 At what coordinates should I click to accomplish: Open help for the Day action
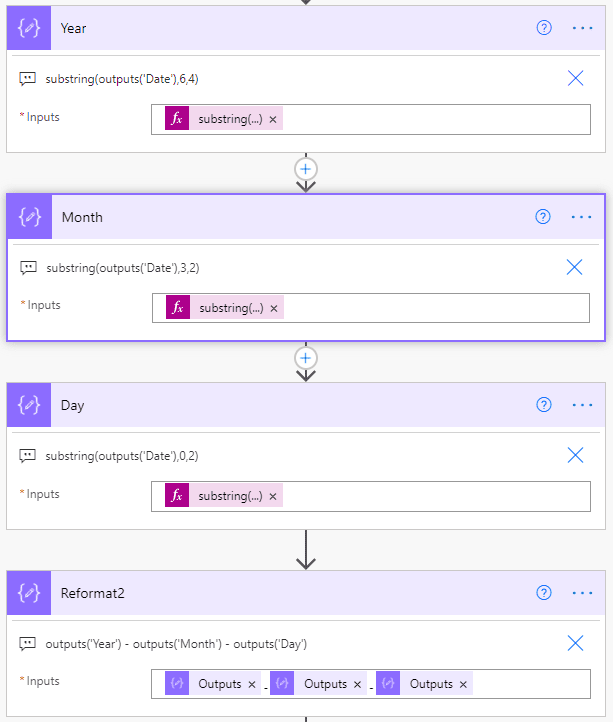544,405
